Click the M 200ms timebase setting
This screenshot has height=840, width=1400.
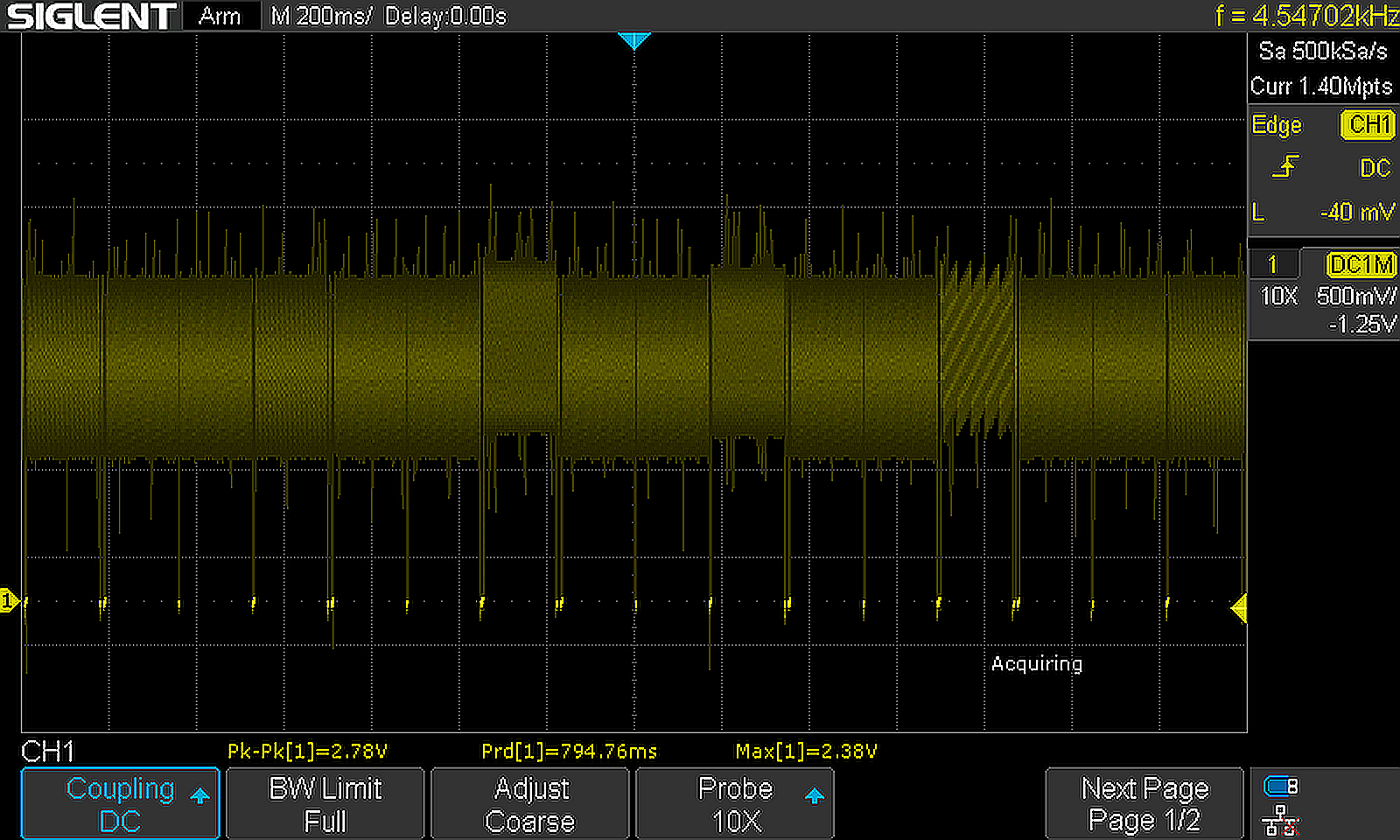click(x=321, y=16)
